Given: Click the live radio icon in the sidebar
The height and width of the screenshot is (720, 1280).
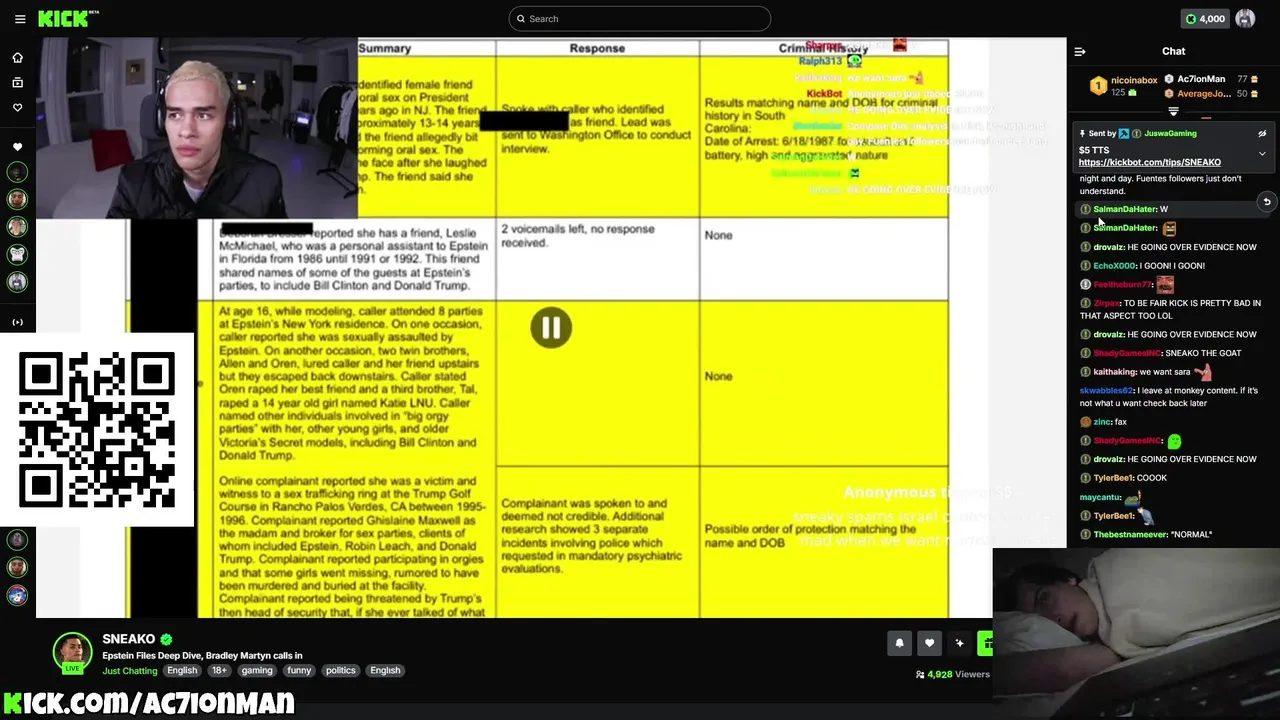Looking at the screenshot, I should (x=17, y=322).
